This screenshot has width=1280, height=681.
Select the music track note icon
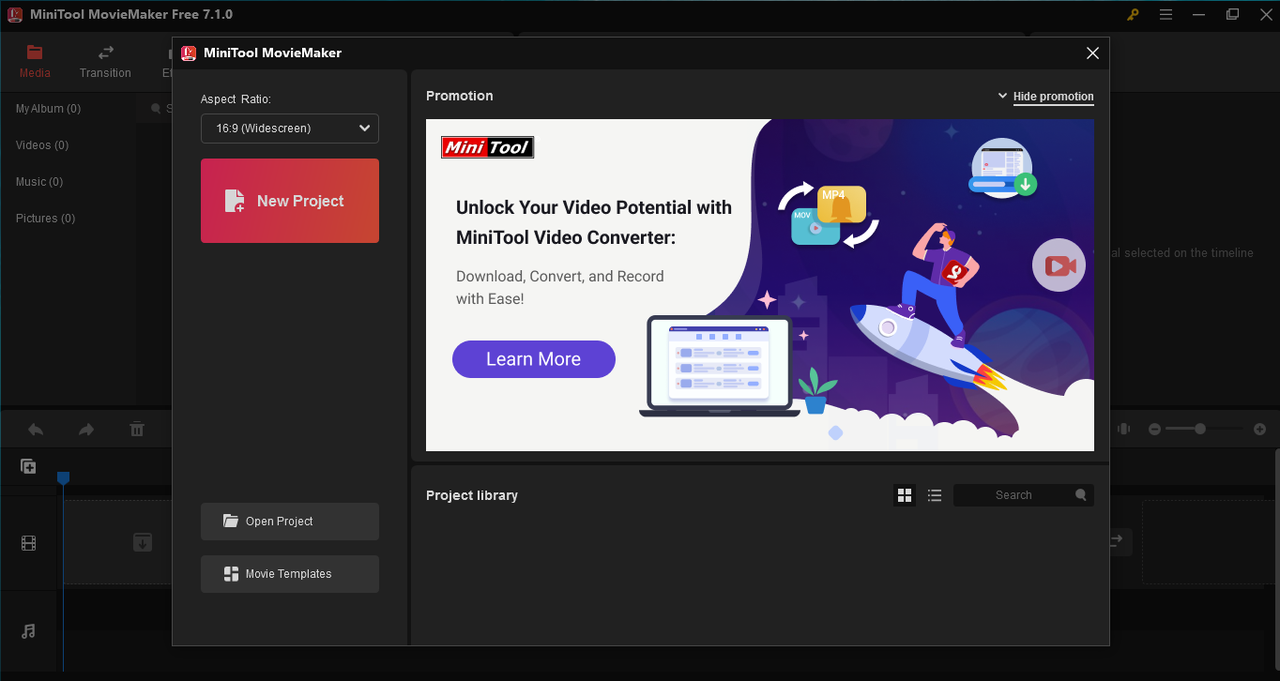pos(29,631)
